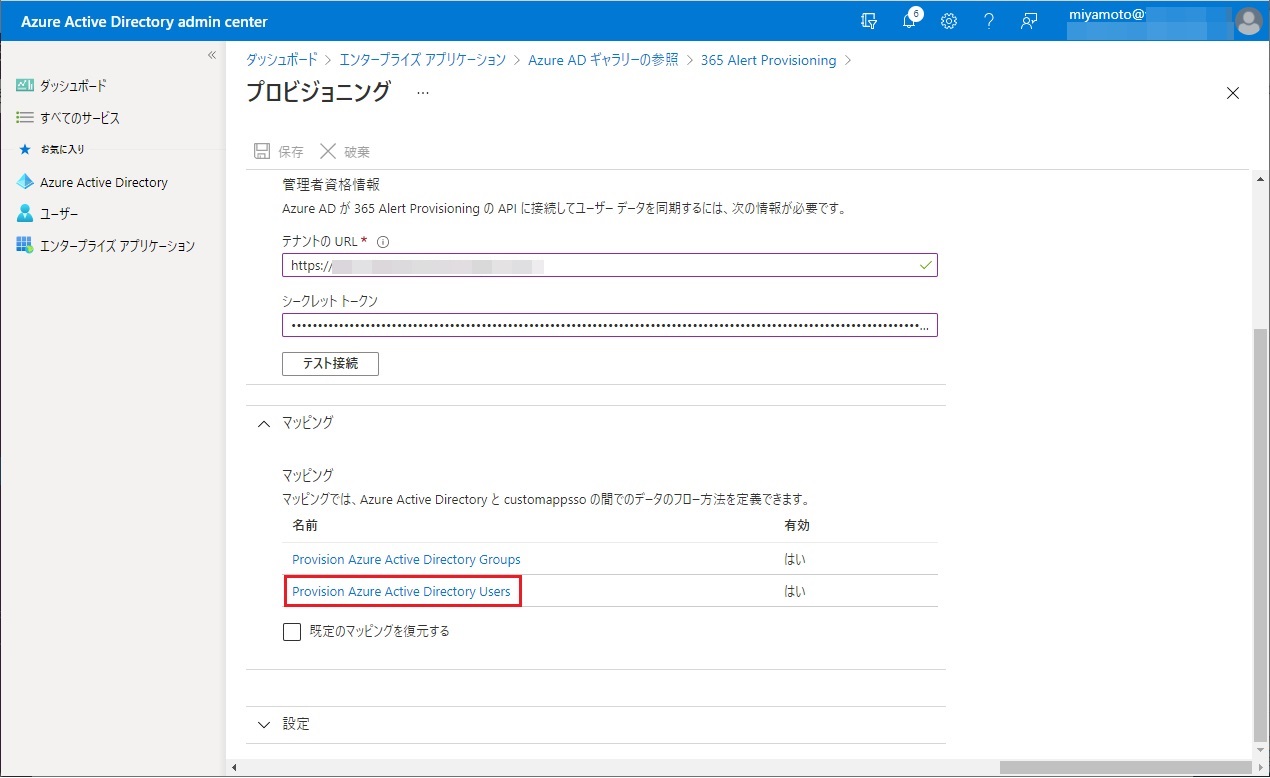The image size is (1270, 778).
Task: Open the notifications bell
Action: pos(909,21)
